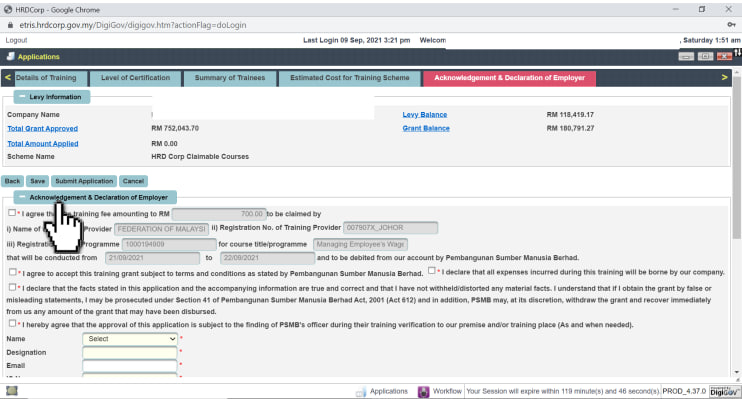Viewport: 742px width, 399px height.
Task: Click the start date 21/09/2021 field
Action: coord(152,258)
